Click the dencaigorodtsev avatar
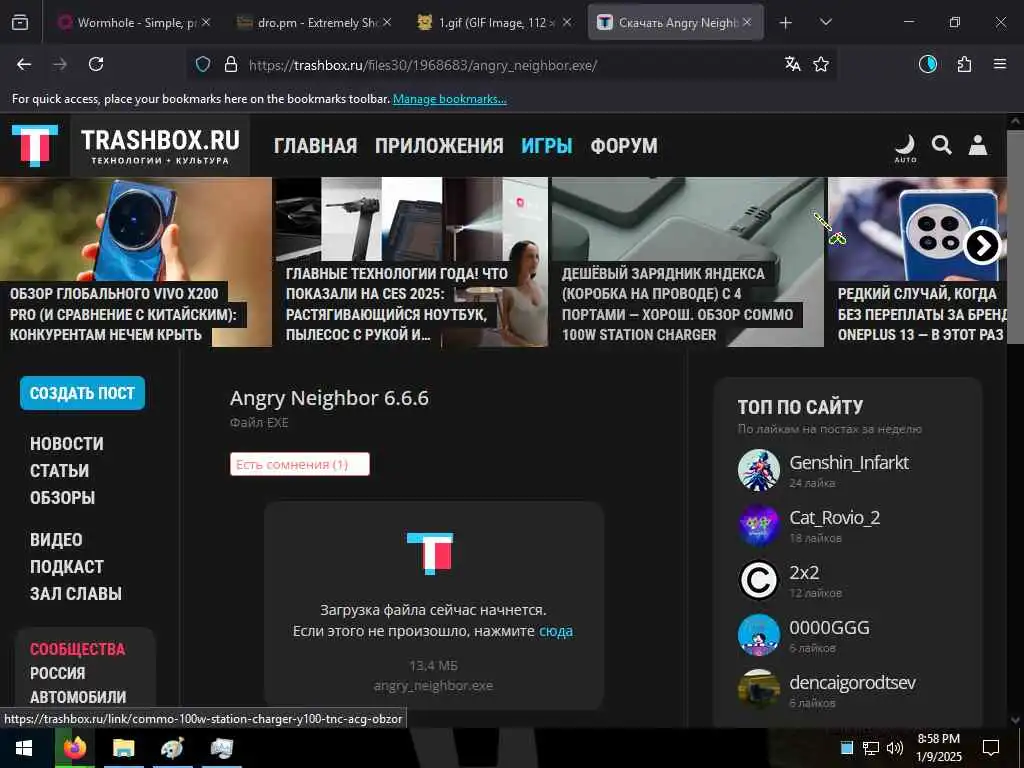The image size is (1024, 768). [758, 690]
